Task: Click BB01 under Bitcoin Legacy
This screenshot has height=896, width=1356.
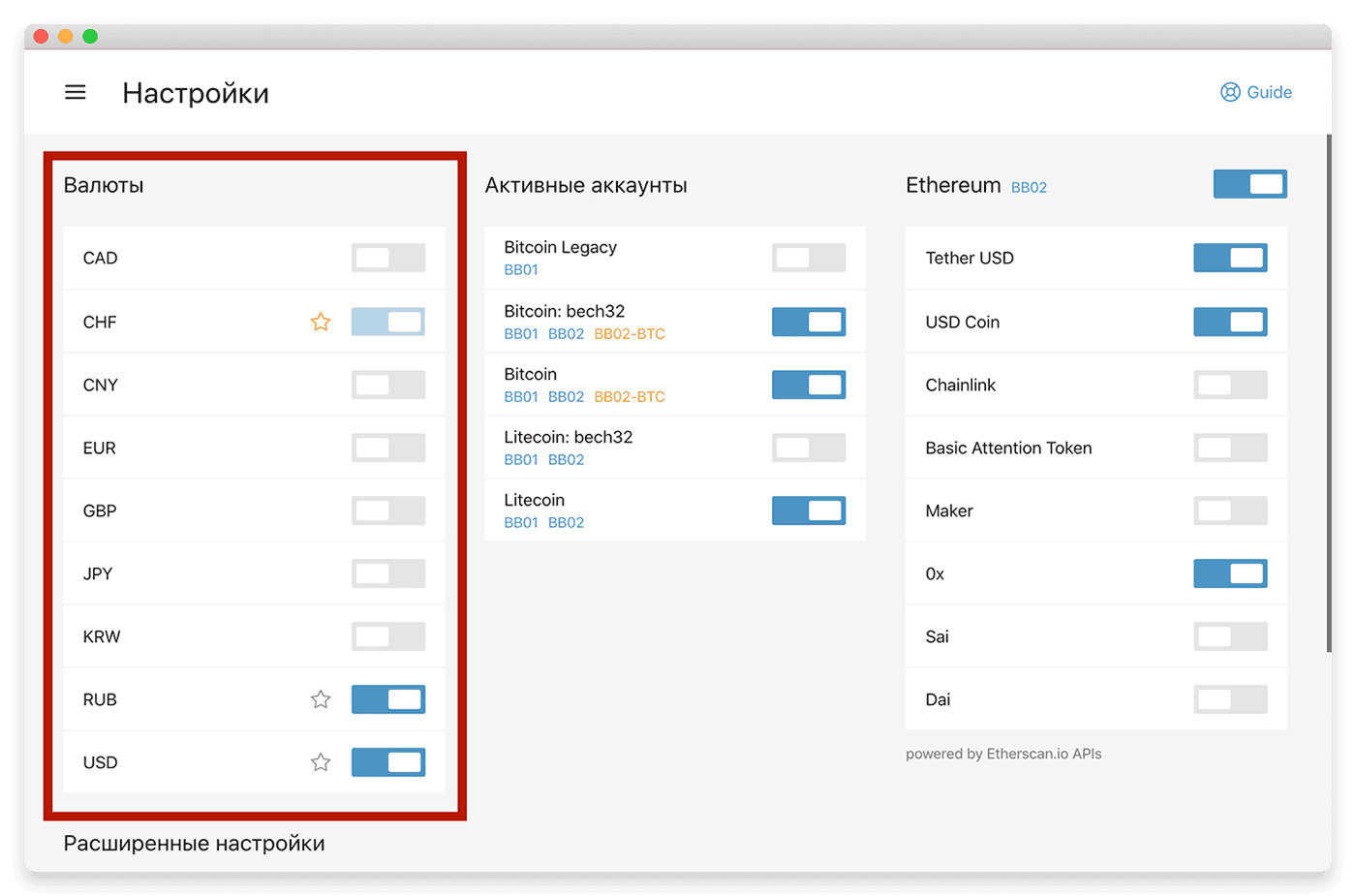Action: pyautogui.click(x=521, y=269)
